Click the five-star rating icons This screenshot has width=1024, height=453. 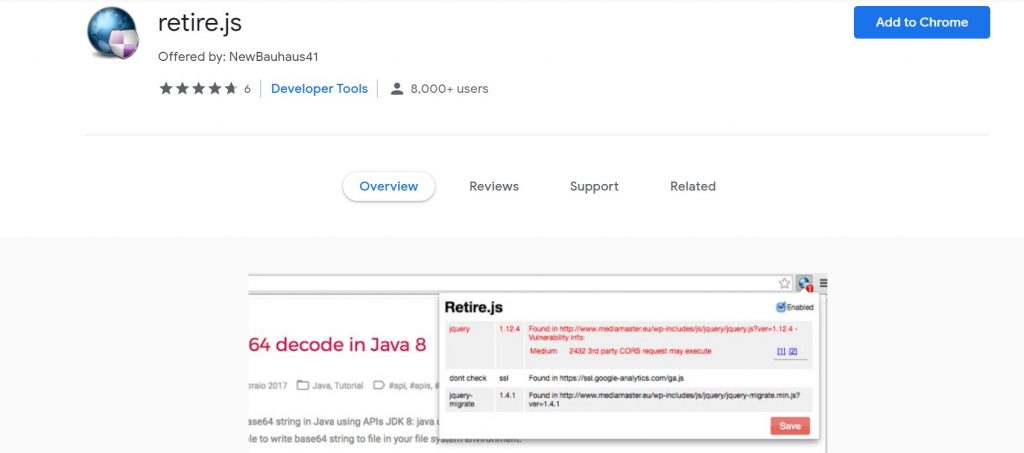click(199, 89)
